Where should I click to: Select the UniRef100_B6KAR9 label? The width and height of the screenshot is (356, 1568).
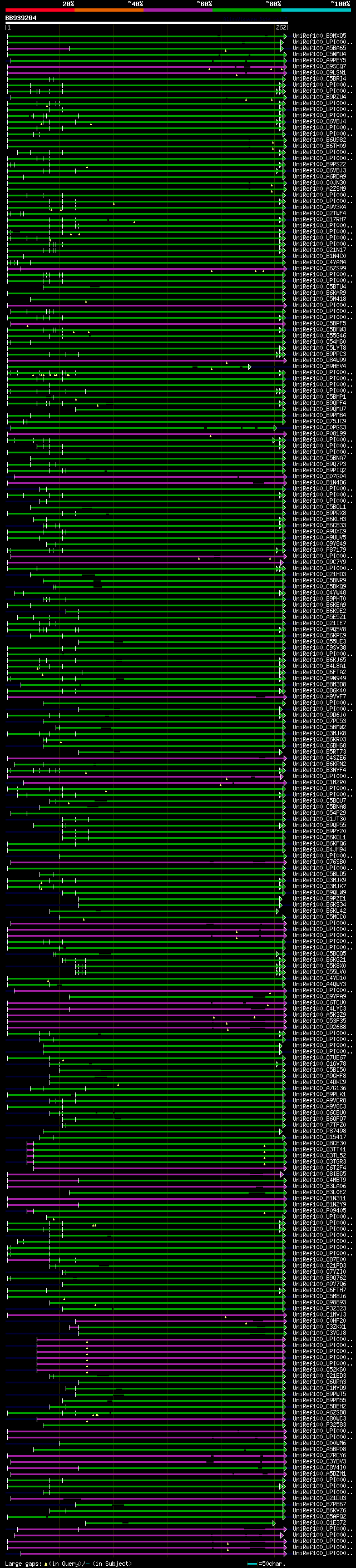(x=319, y=293)
